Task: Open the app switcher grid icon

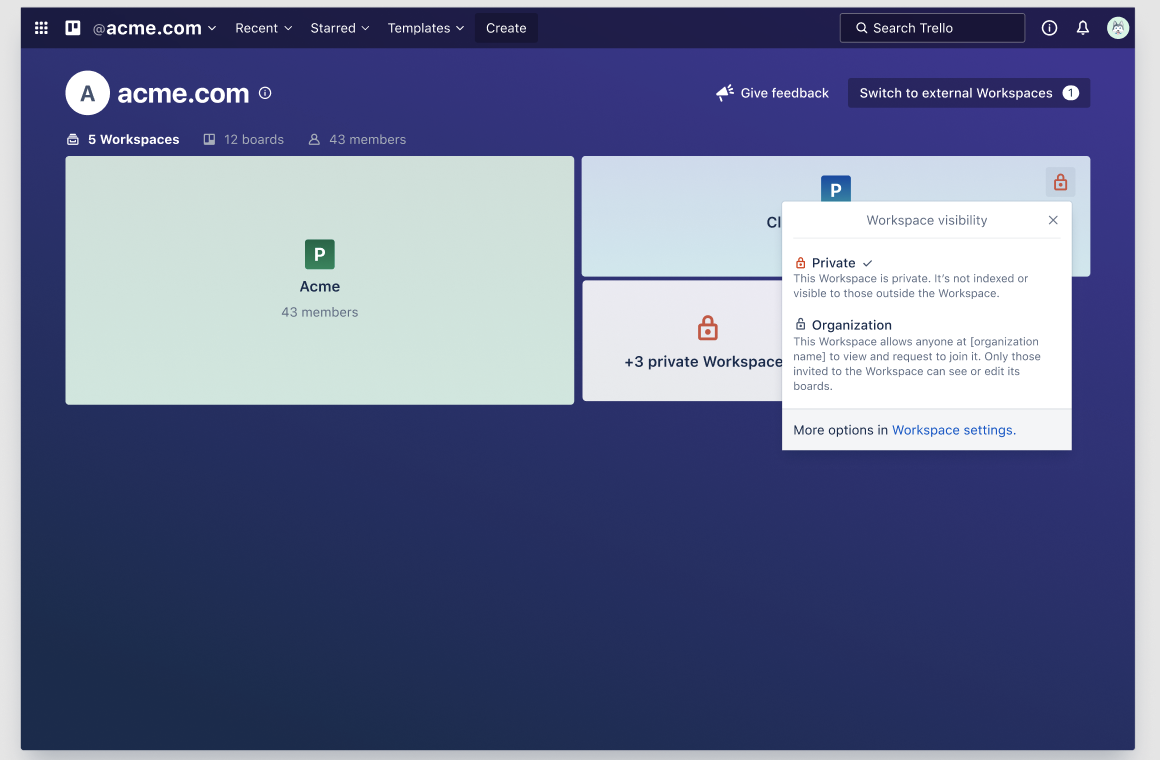Action: [x=41, y=28]
